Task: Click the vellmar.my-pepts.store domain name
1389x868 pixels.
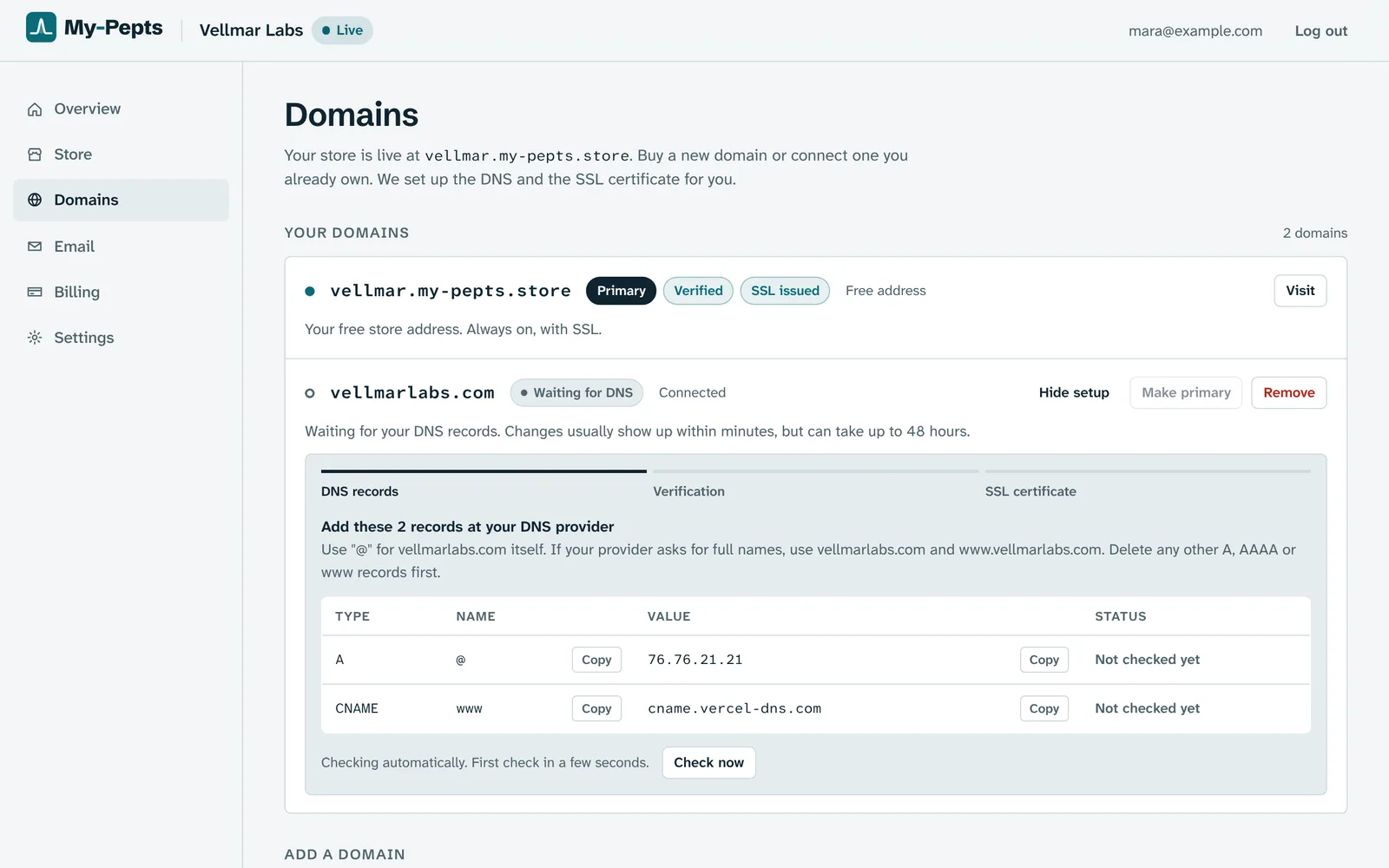Action: (451, 291)
